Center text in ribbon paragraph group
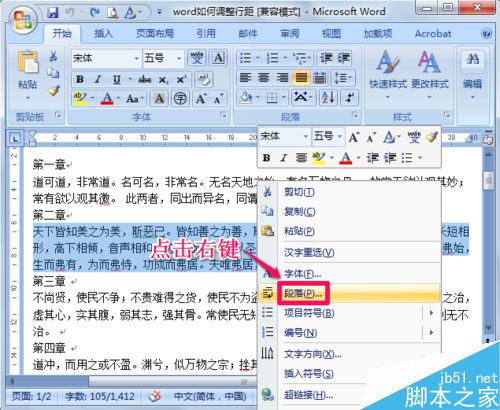 coord(264,78)
